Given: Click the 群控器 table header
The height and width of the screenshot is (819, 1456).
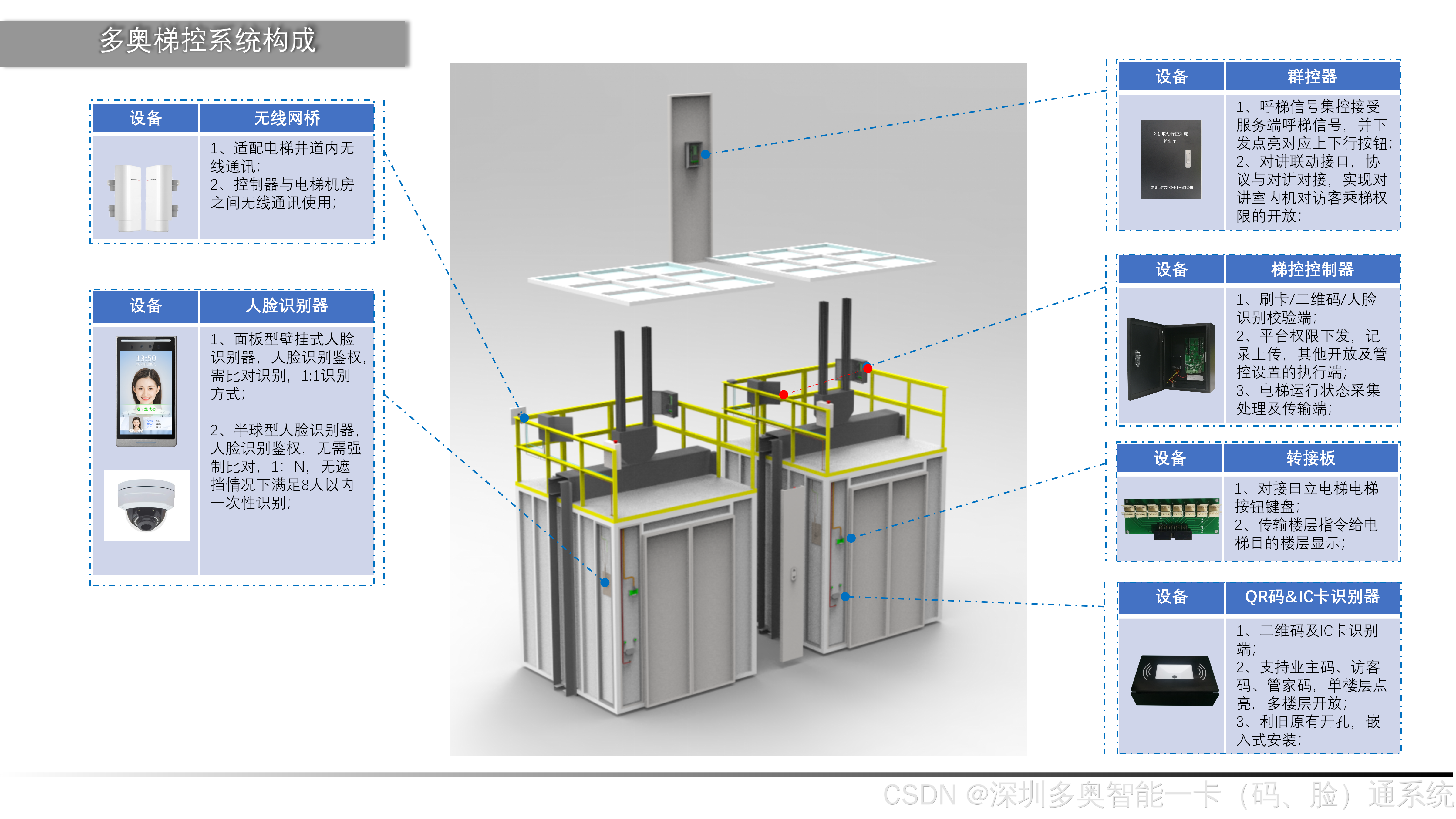Looking at the screenshot, I should click(x=1312, y=76).
